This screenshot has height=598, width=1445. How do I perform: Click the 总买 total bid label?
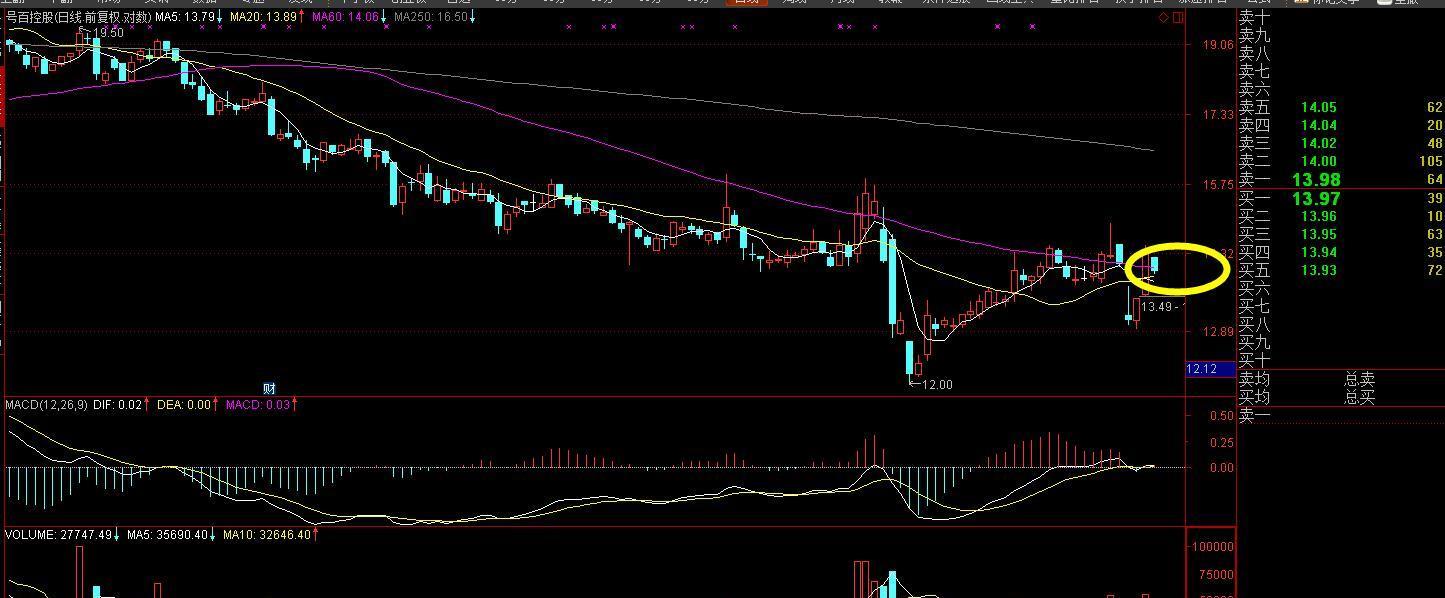(x=1360, y=398)
